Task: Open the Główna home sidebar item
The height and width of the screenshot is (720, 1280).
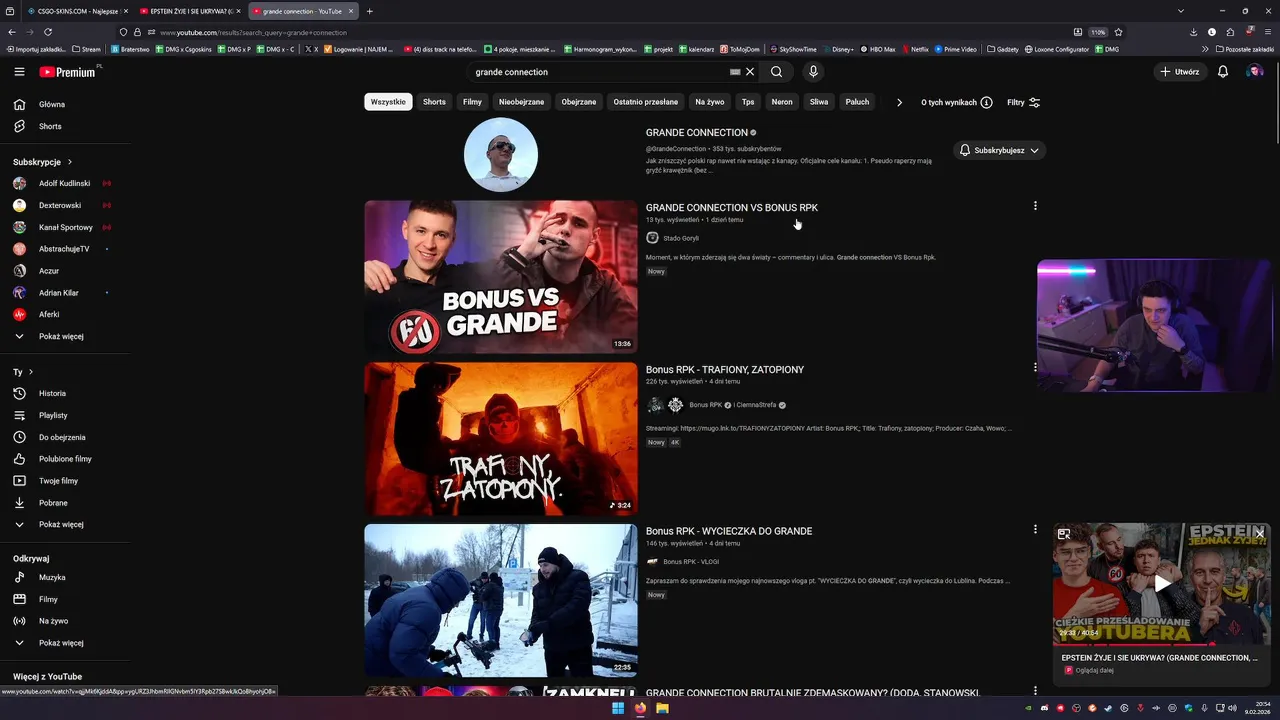Action: click(65, 104)
